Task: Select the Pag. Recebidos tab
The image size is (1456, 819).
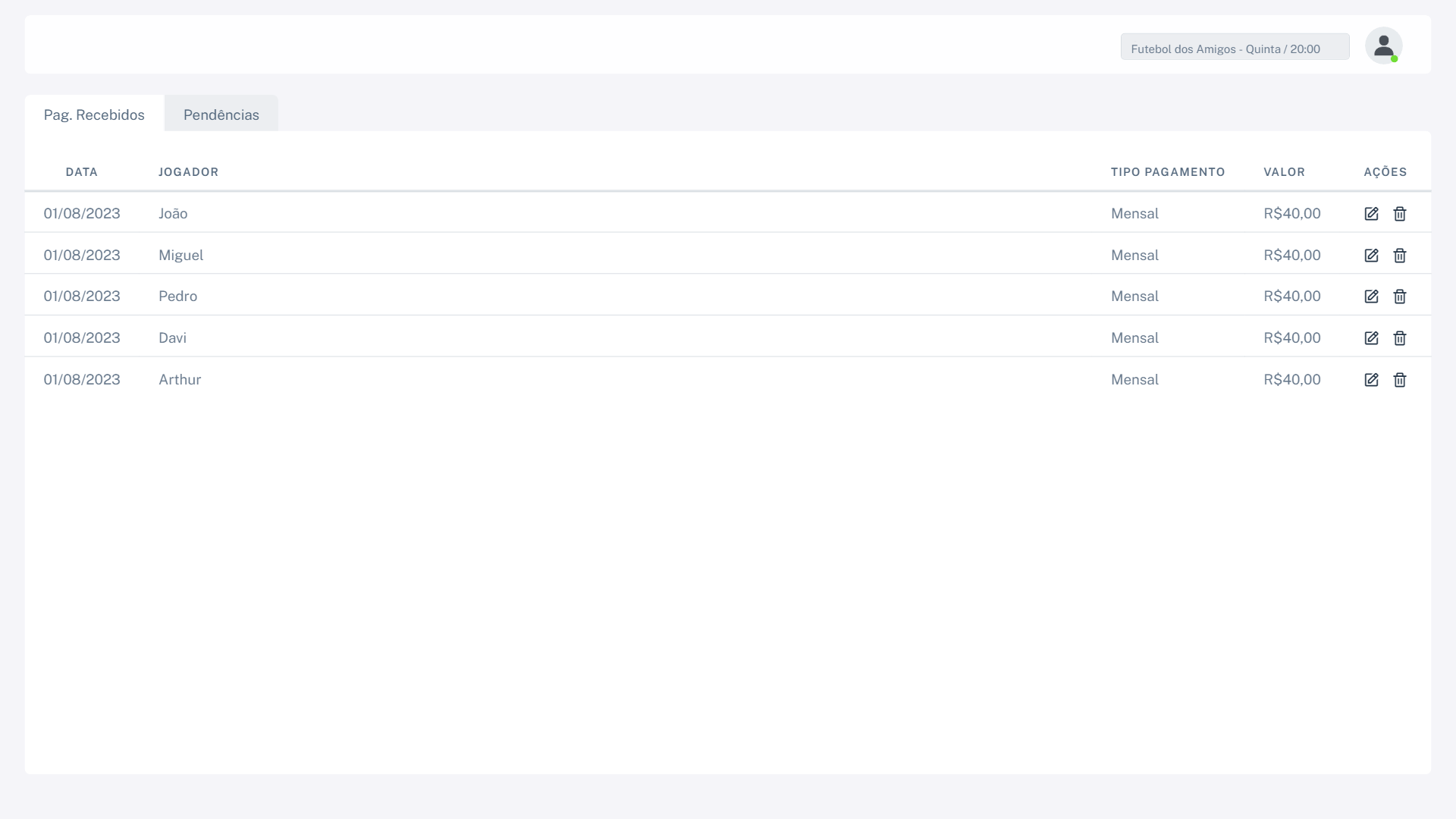Action: point(94,115)
